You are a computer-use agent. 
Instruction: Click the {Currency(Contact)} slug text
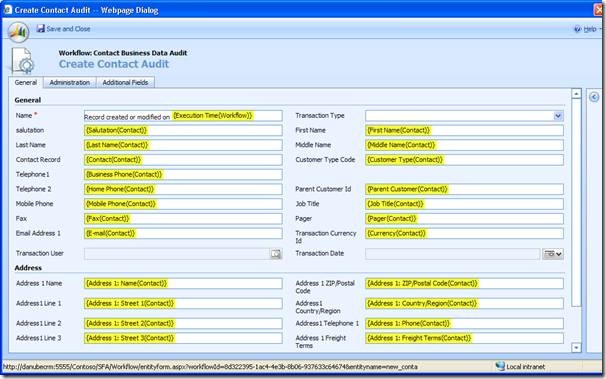396,233
